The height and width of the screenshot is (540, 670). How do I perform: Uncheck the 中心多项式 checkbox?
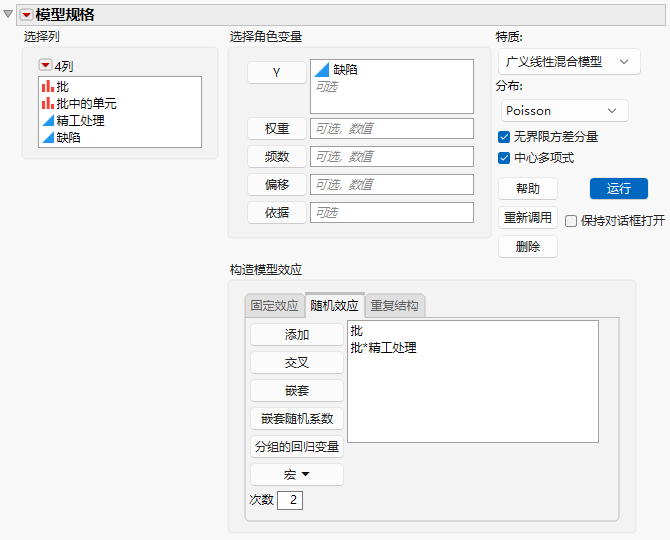pyautogui.click(x=504, y=158)
